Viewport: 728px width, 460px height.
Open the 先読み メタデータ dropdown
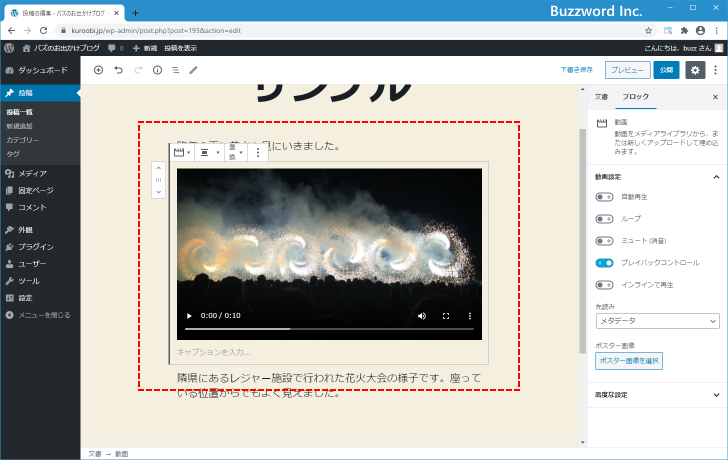656,321
